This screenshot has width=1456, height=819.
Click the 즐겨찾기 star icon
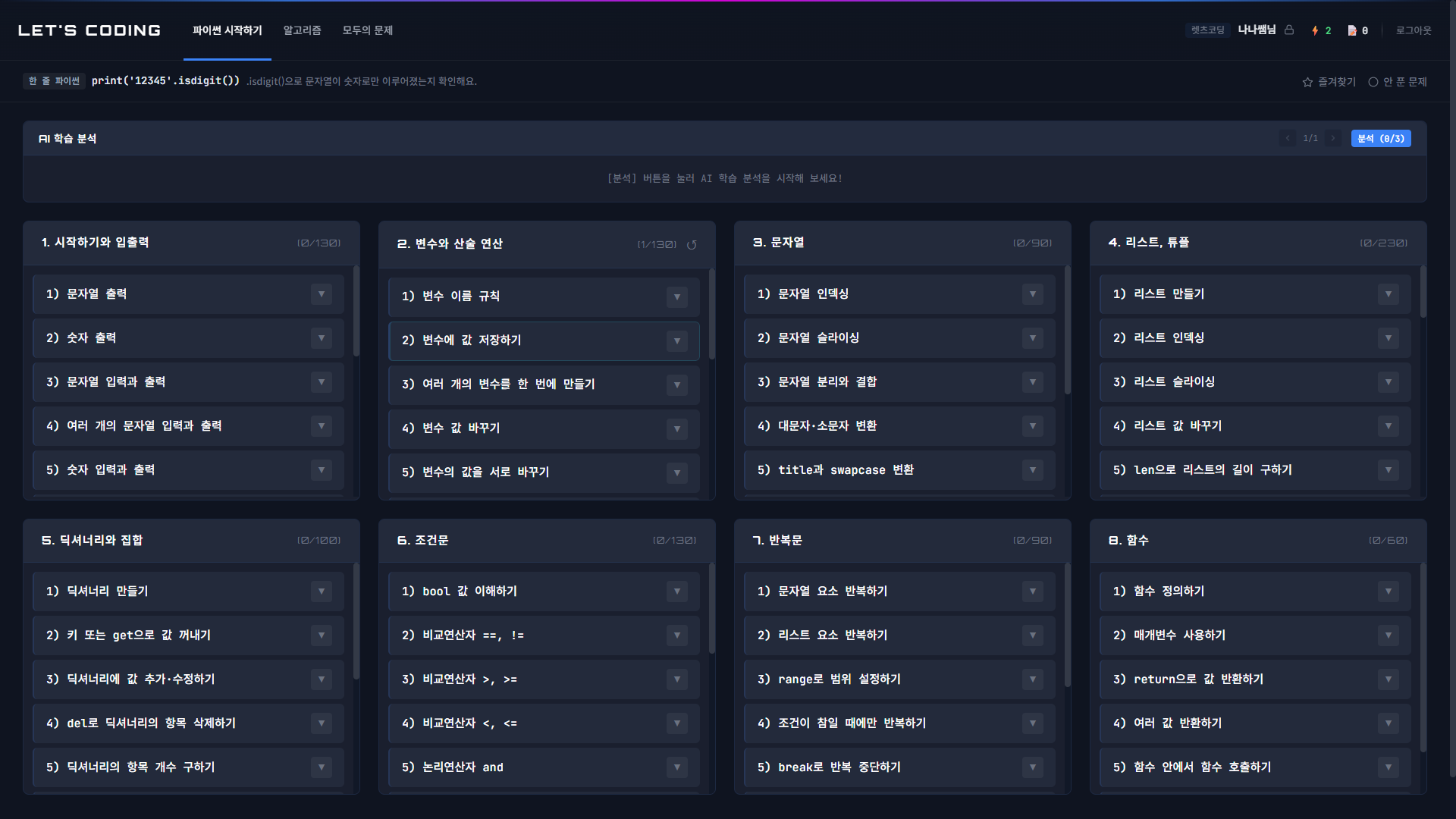pyautogui.click(x=1307, y=82)
